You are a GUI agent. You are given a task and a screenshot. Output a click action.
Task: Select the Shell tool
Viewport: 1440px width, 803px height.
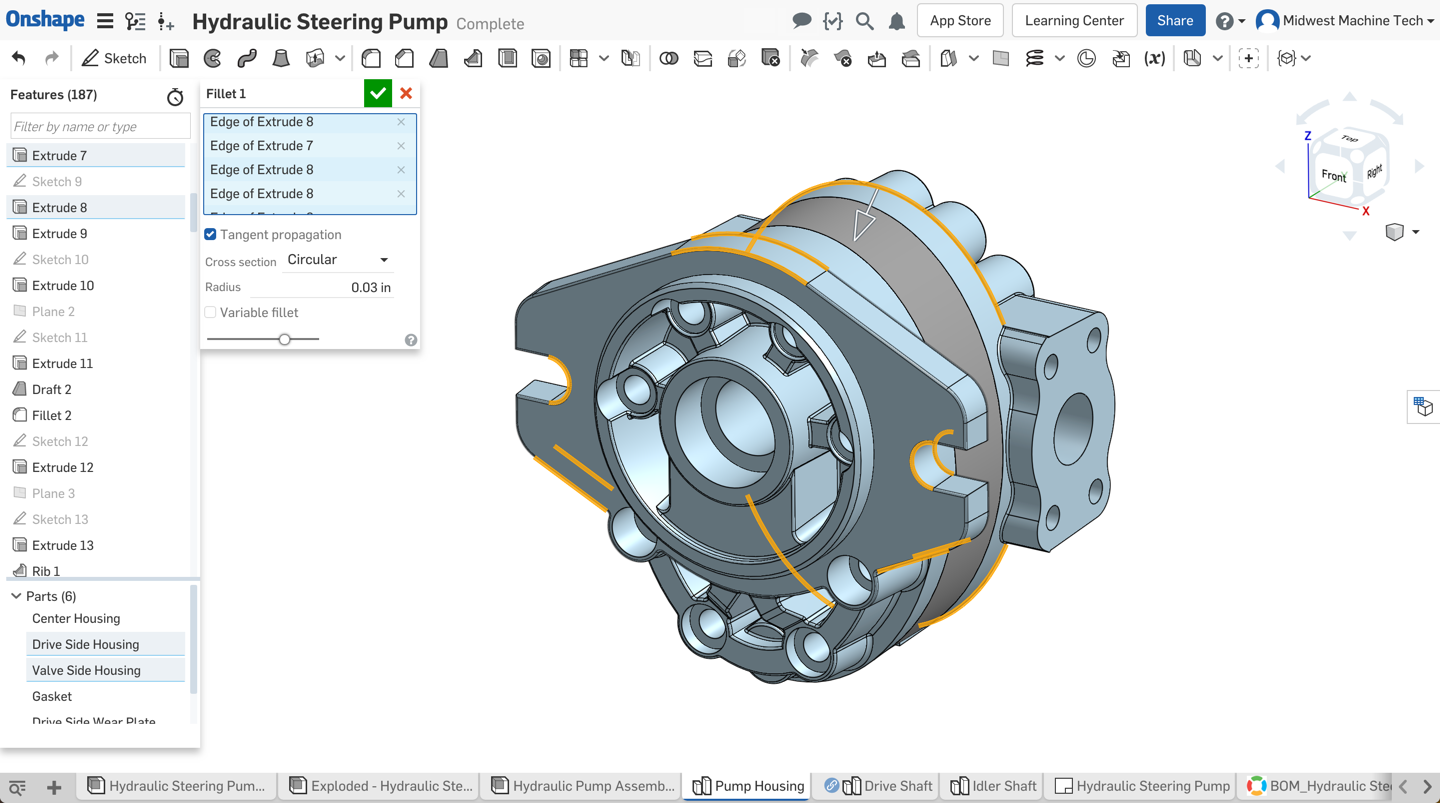[x=507, y=58]
